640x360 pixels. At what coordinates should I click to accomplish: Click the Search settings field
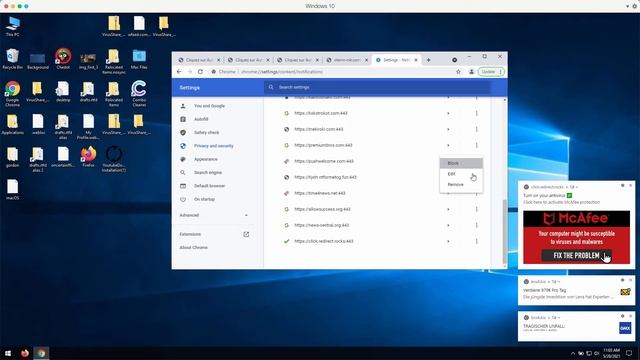click(378, 87)
